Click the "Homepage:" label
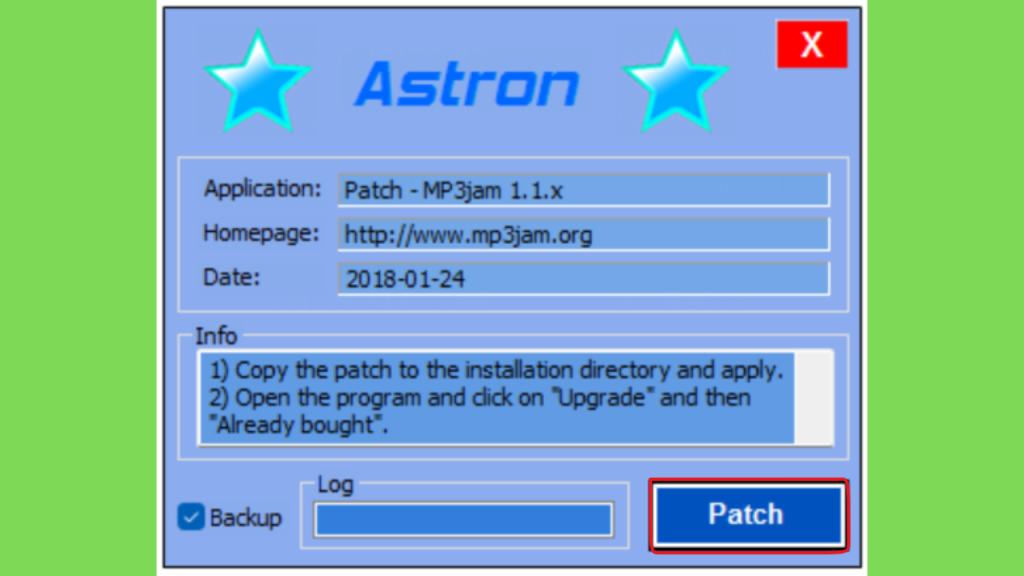 [261, 233]
